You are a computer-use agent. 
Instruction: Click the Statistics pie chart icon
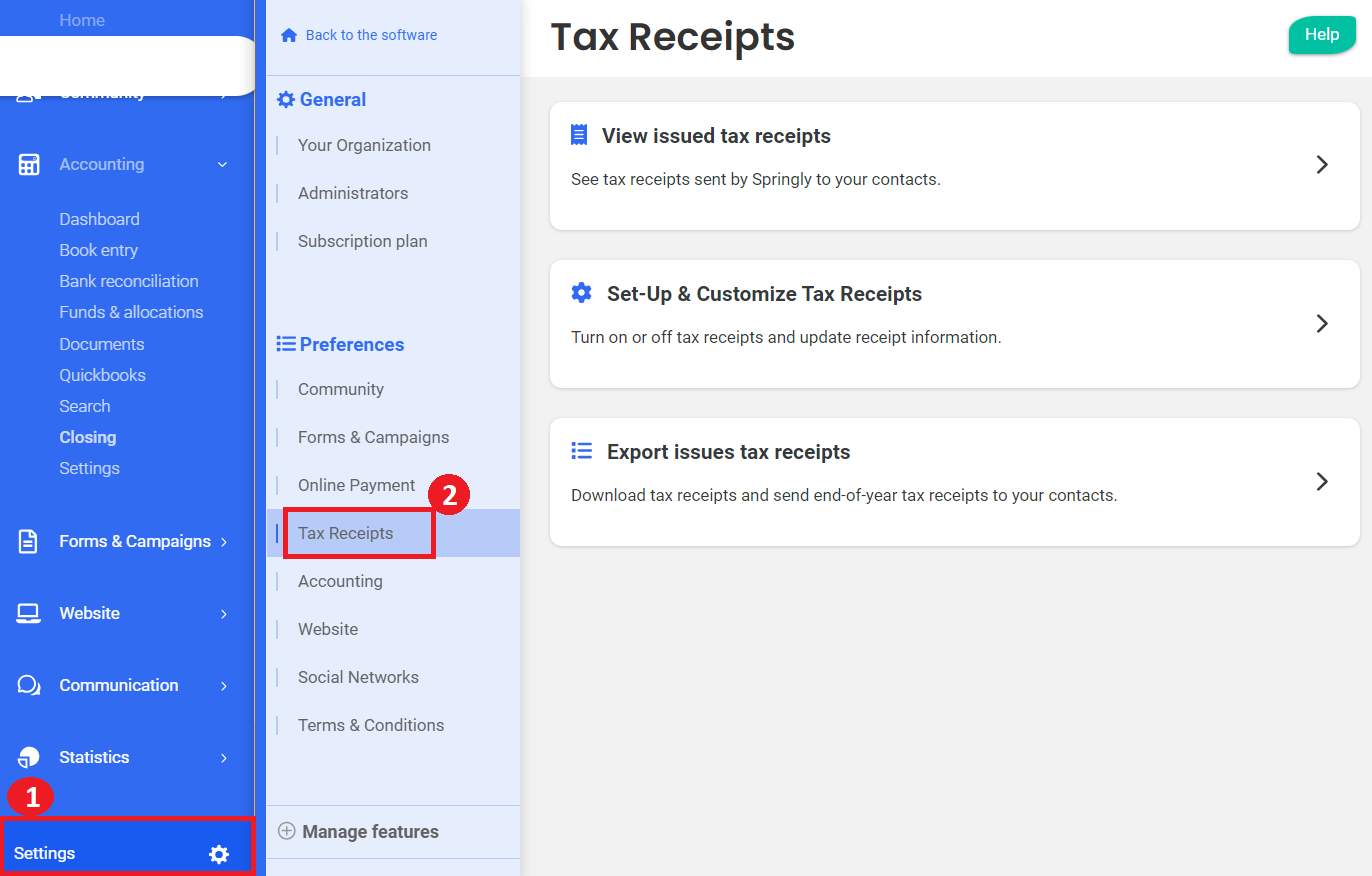[x=29, y=758]
